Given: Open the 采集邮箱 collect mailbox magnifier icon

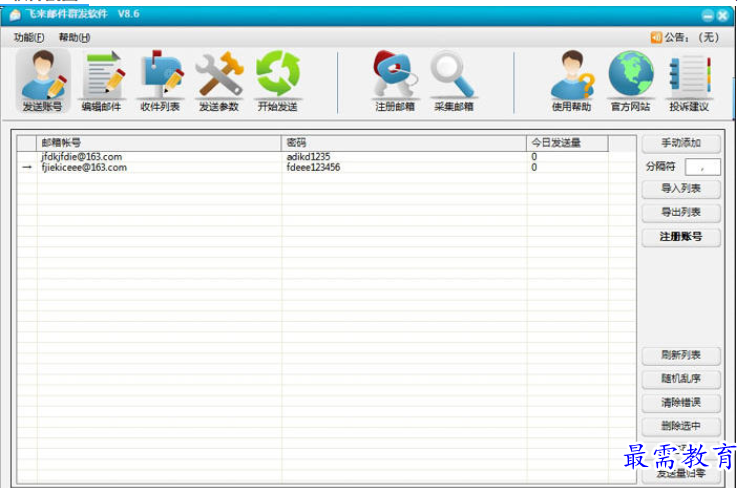Looking at the screenshot, I should tap(454, 80).
